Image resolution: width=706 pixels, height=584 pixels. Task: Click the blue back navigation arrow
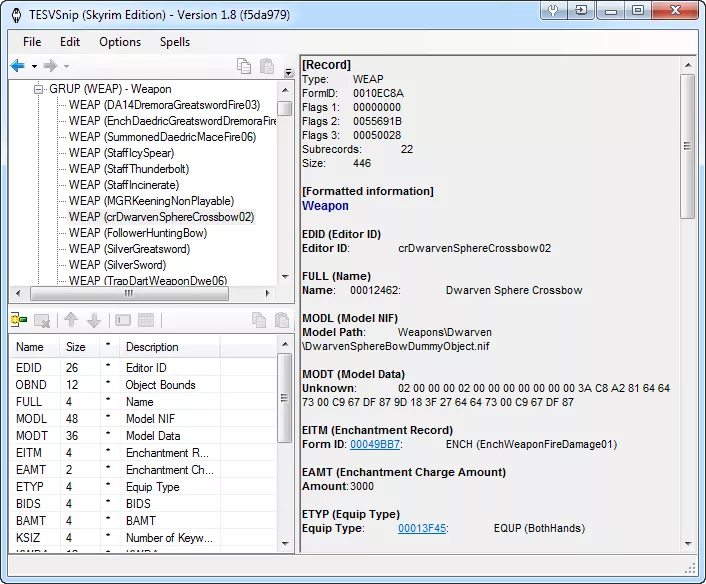click(x=18, y=66)
